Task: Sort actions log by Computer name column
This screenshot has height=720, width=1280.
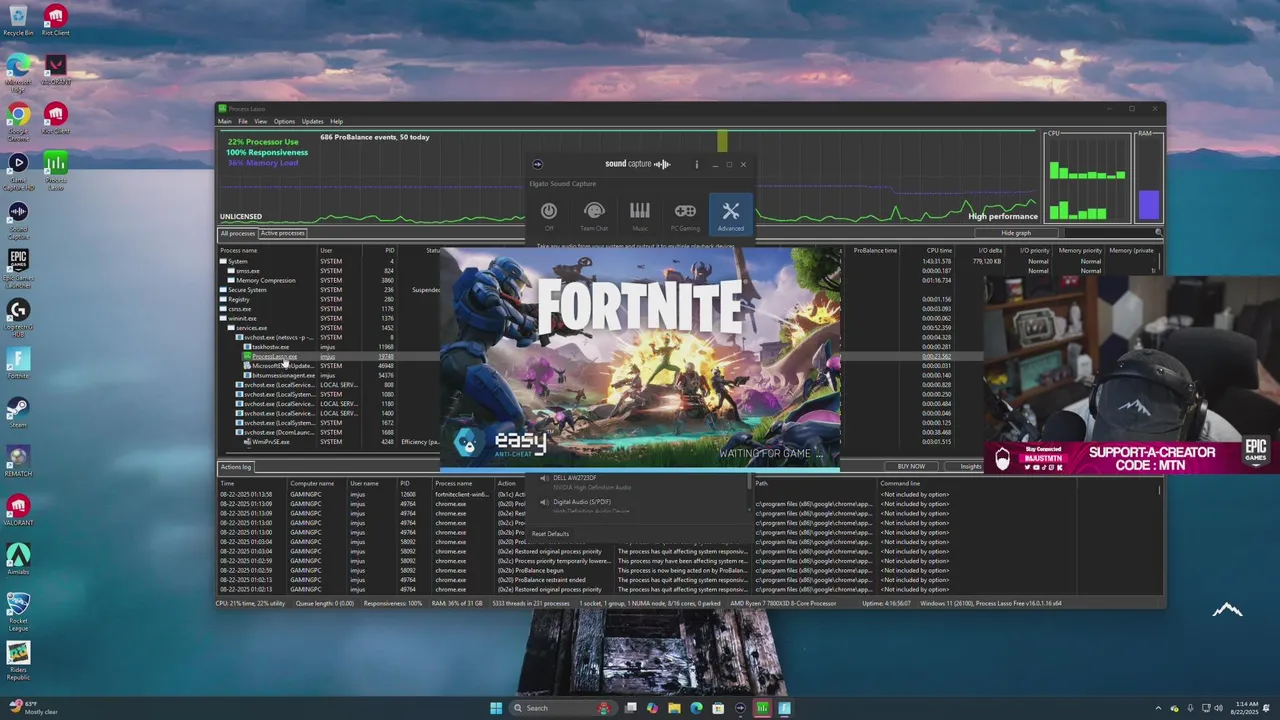Action: (311, 483)
